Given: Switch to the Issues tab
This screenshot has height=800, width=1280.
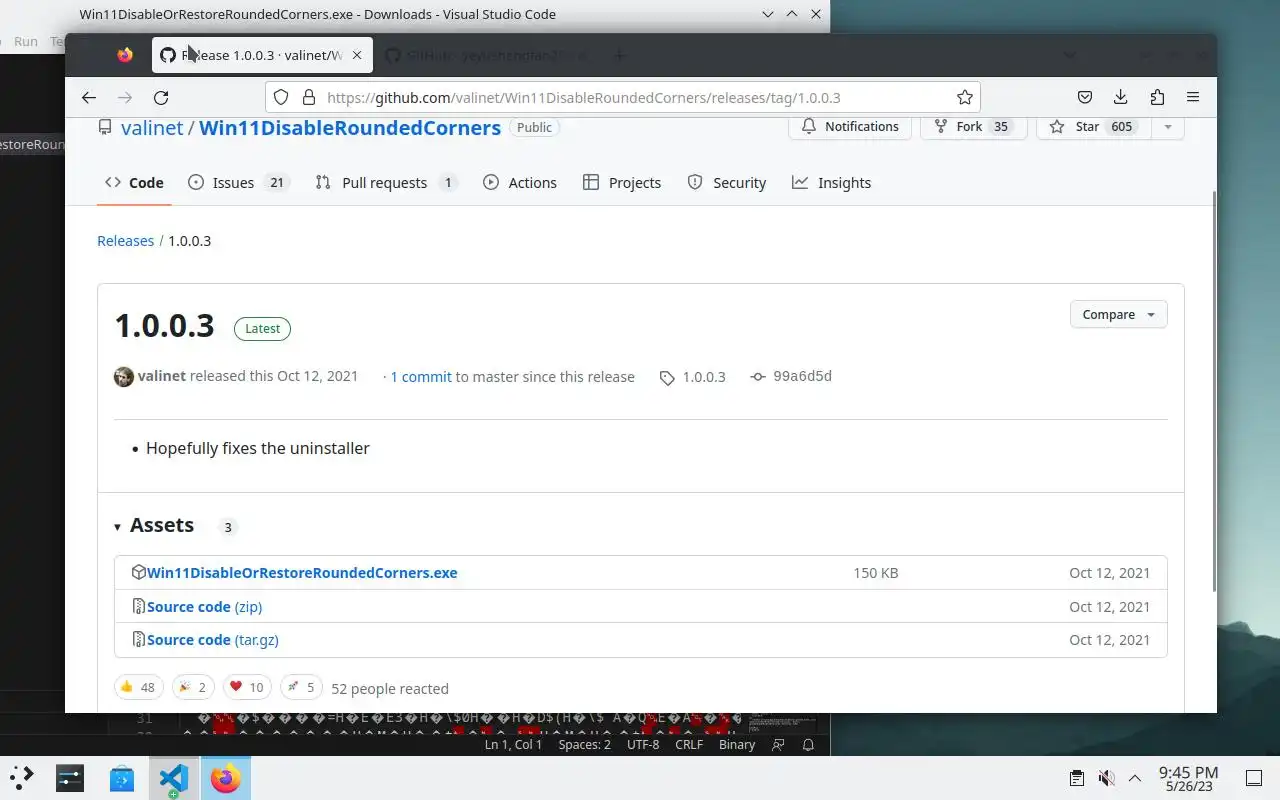Looking at the screenshot, I should tap(238, 183).
